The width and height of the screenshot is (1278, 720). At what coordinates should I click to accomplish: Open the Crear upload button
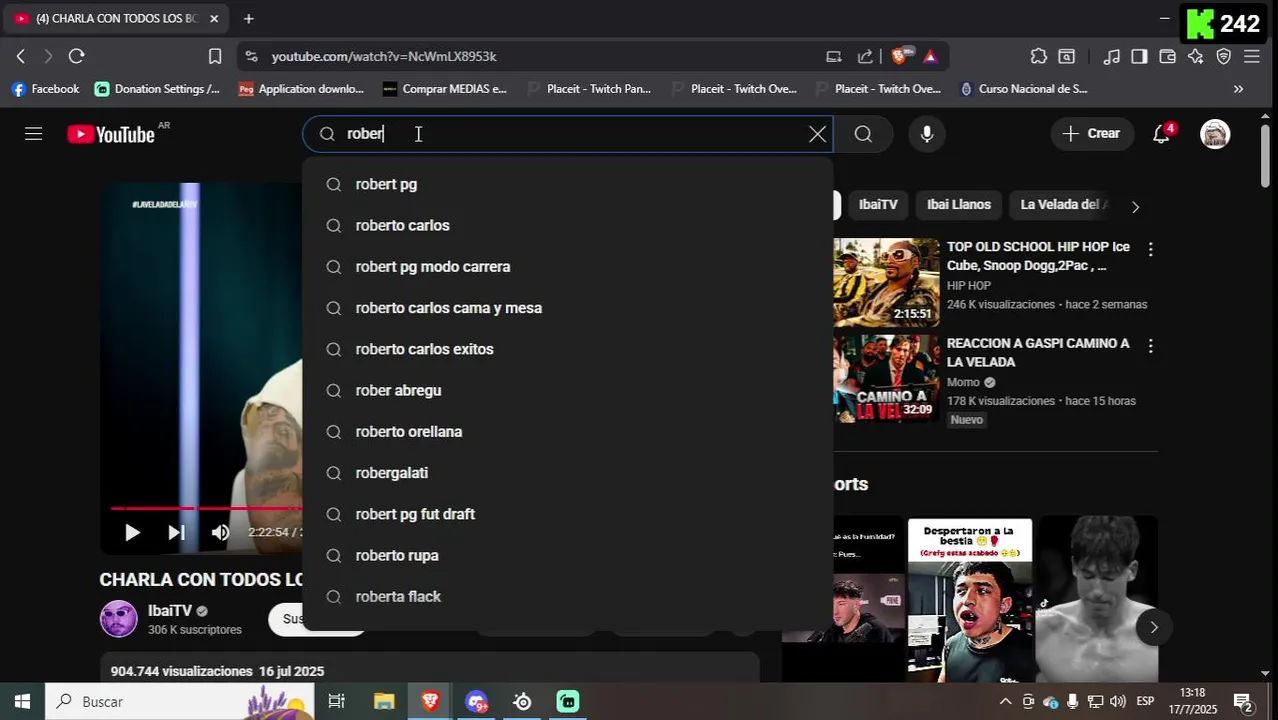click(x=1092, y=134)
